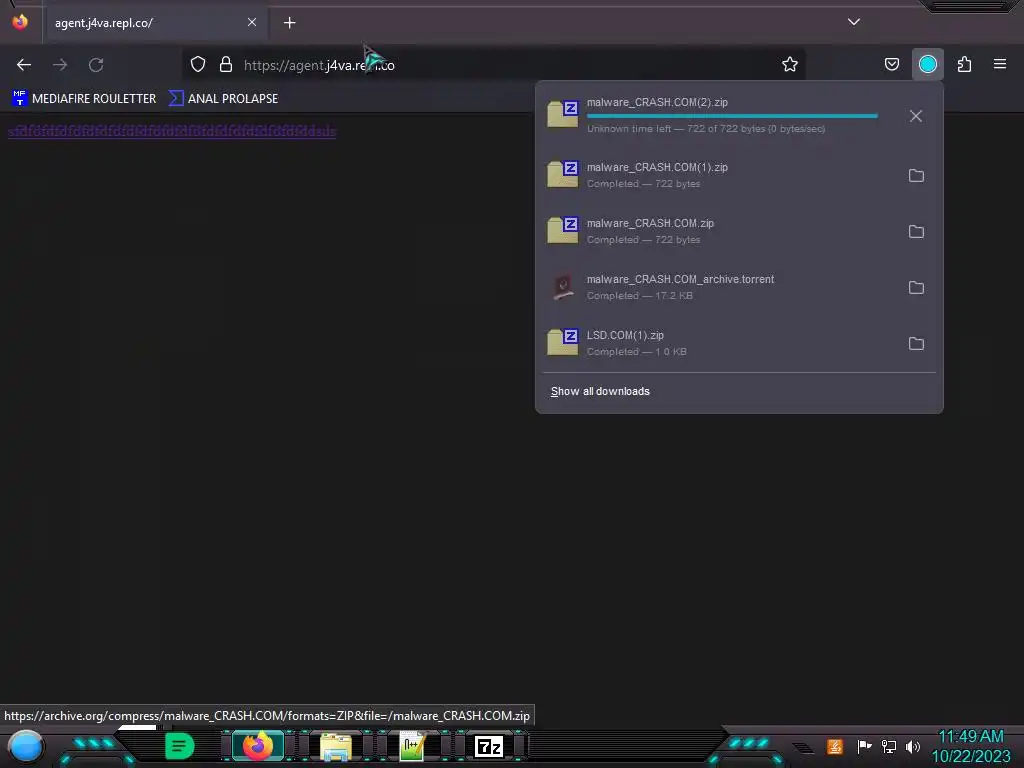Open the Save to Pocket icon
The height and width of the screenshot is (768, 1024).
[891, 64]
